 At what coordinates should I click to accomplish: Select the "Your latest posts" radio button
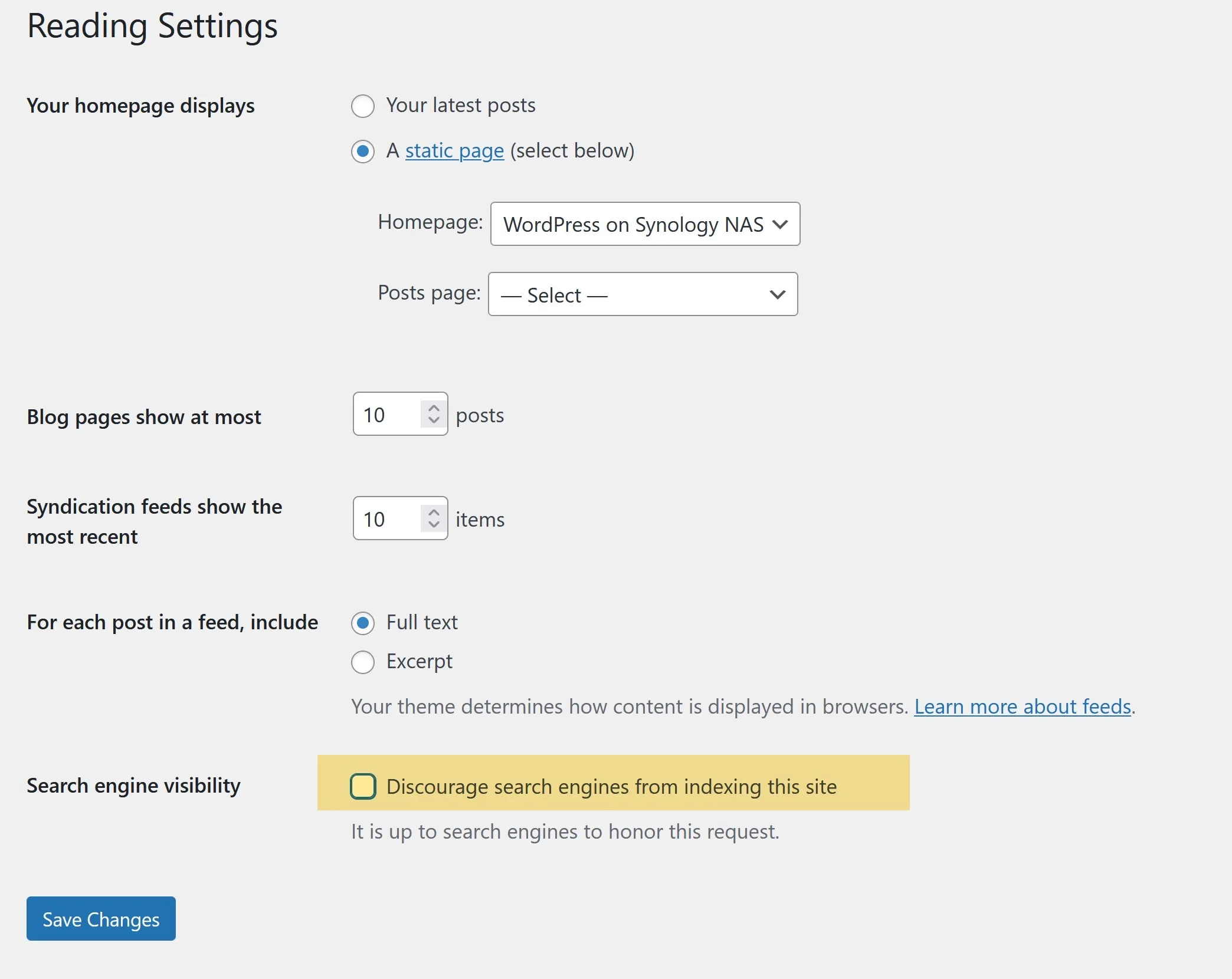tap(363, 106)
